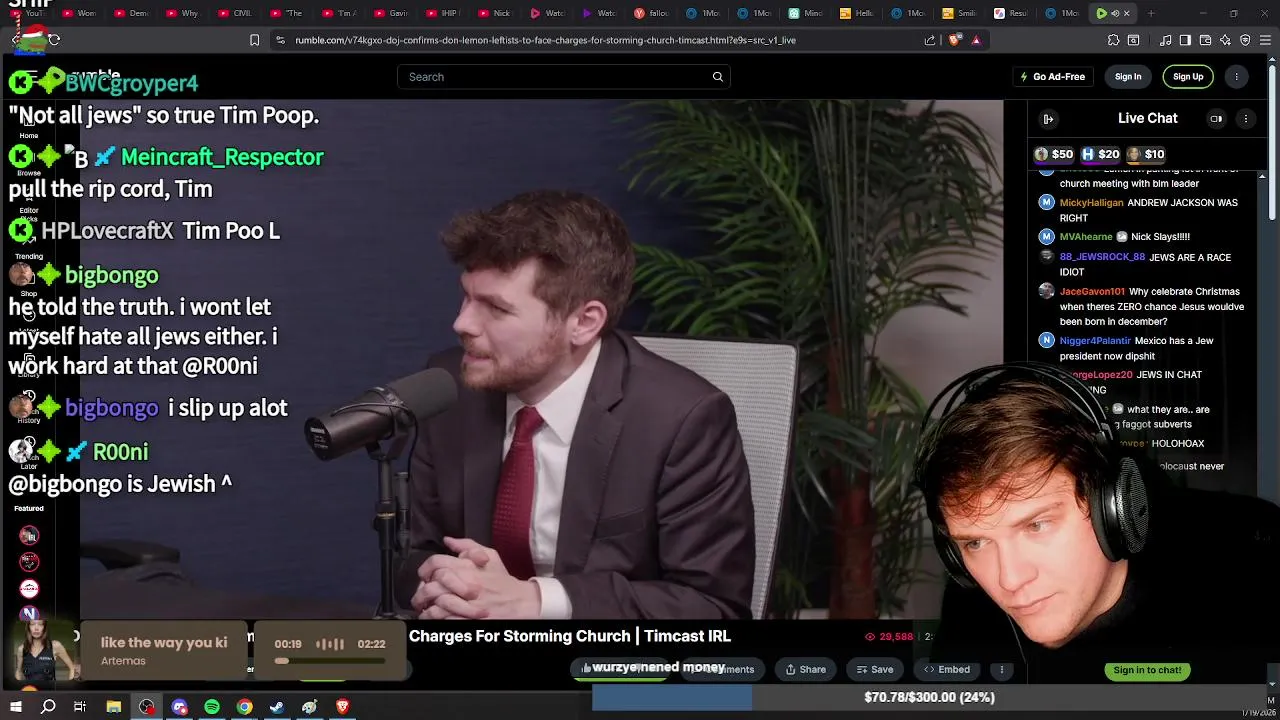Click the browser bookmark icon in address bar
The width and height of the screenshot is (1280, 720).
(x=254, y=40)
